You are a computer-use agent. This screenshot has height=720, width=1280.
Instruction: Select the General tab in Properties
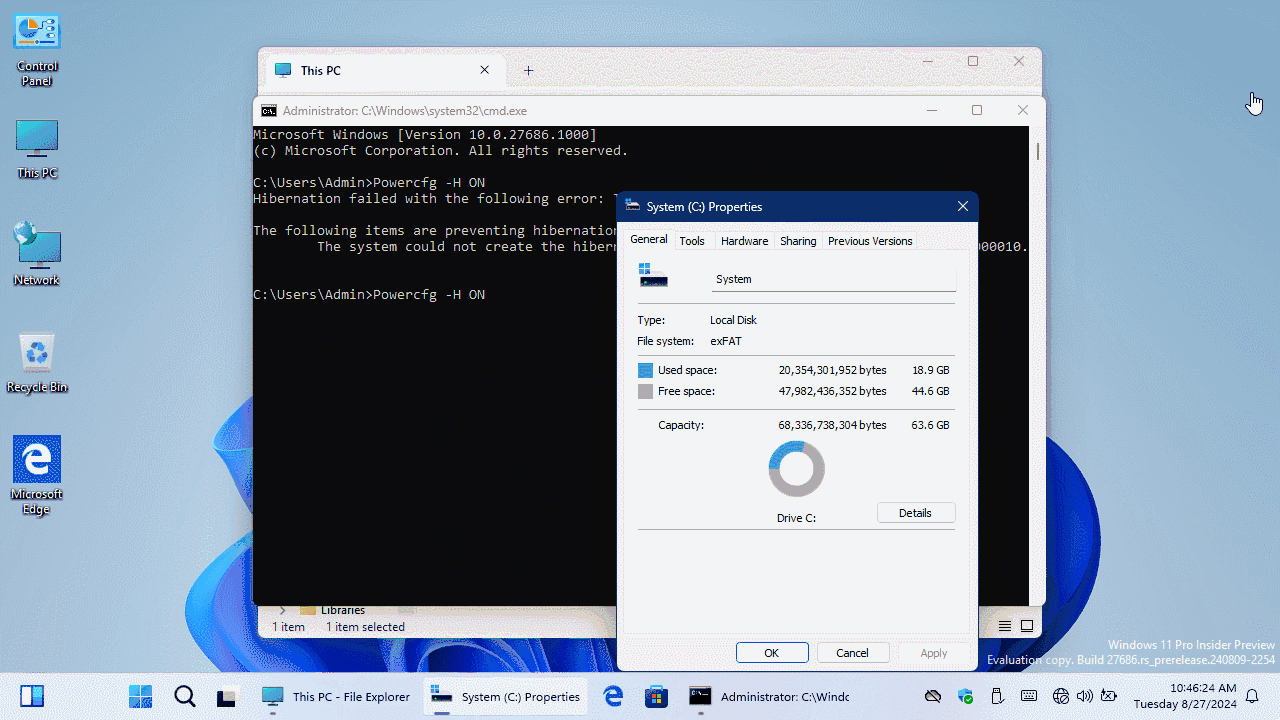tap(649, 240)
